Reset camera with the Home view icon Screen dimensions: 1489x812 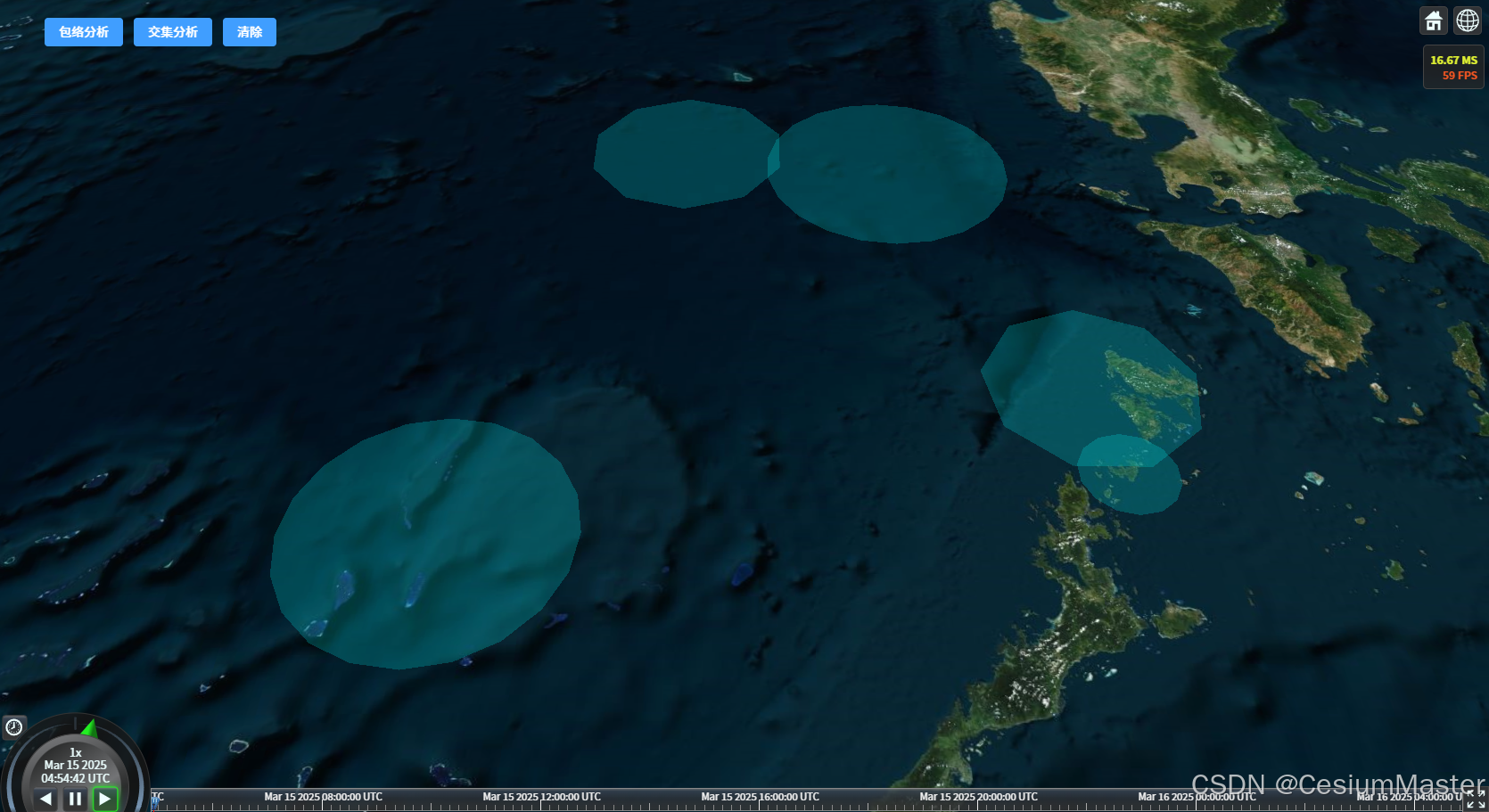pyautogui.click(x=1434, y=21)
